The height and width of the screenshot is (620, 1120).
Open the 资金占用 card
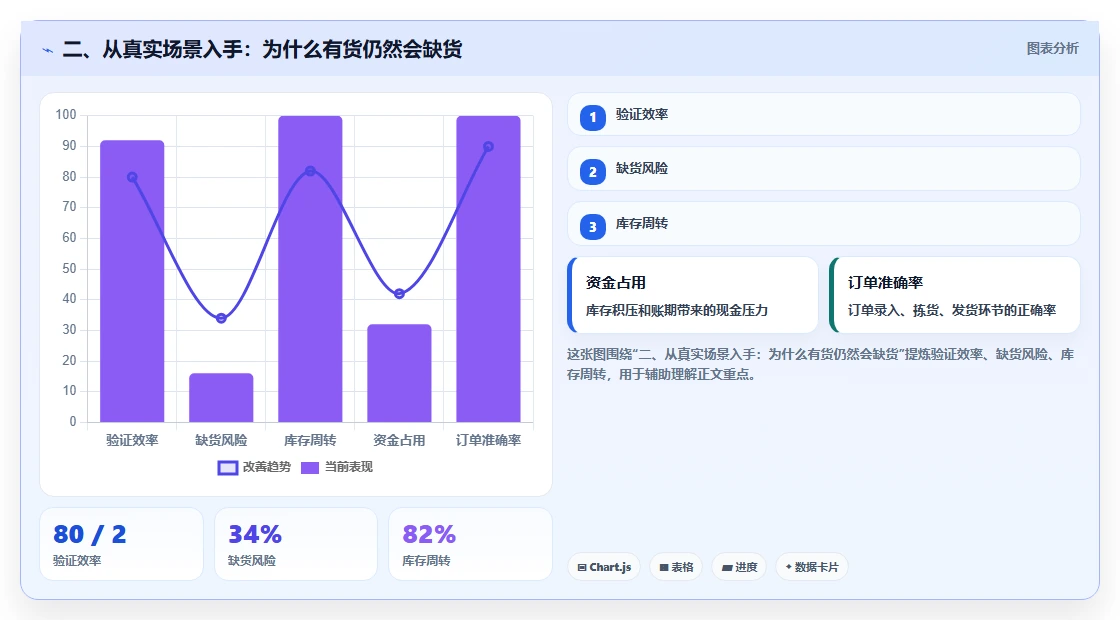(x=692, y=295)
